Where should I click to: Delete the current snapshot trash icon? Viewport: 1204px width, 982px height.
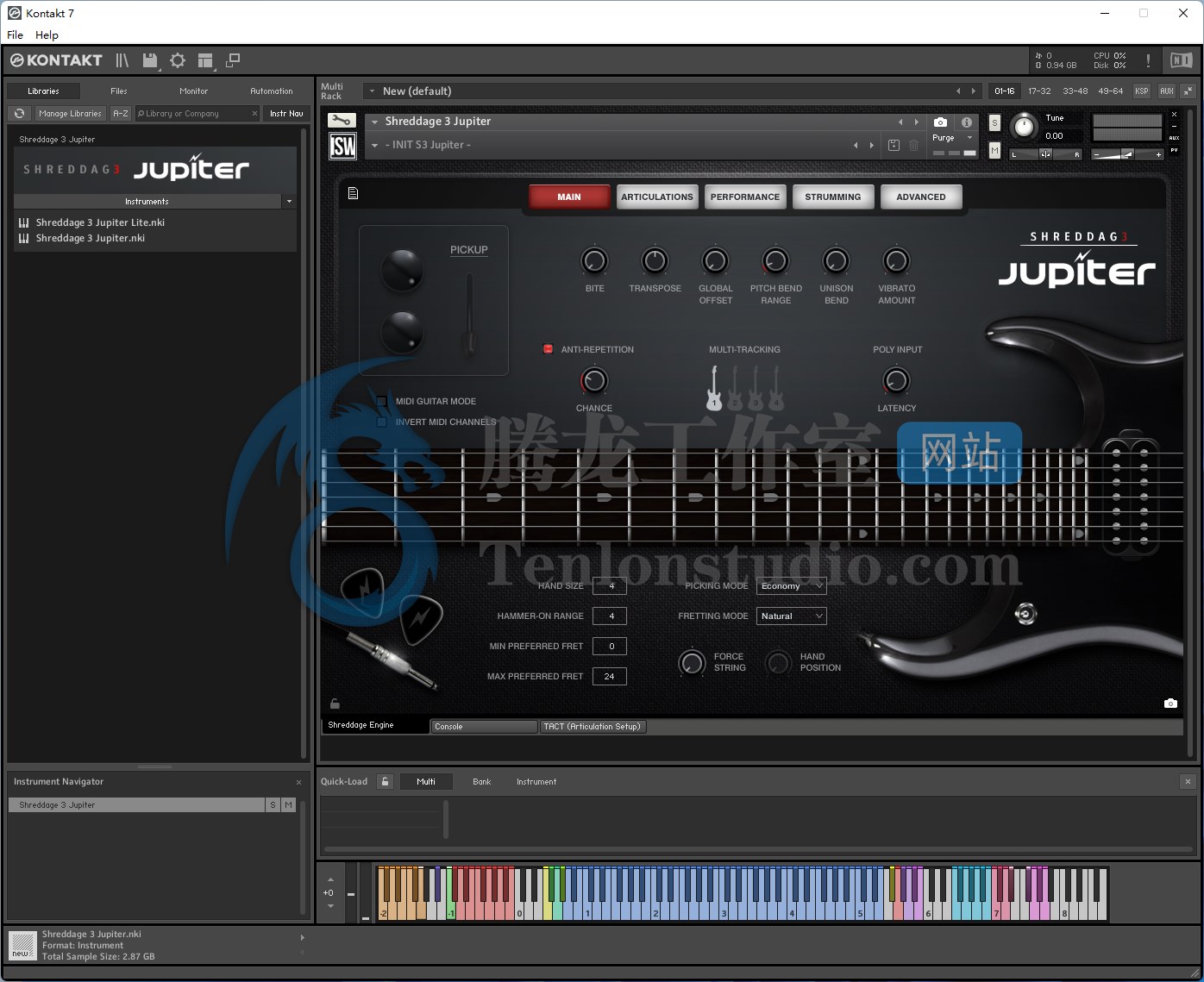(x=914, y=145)
